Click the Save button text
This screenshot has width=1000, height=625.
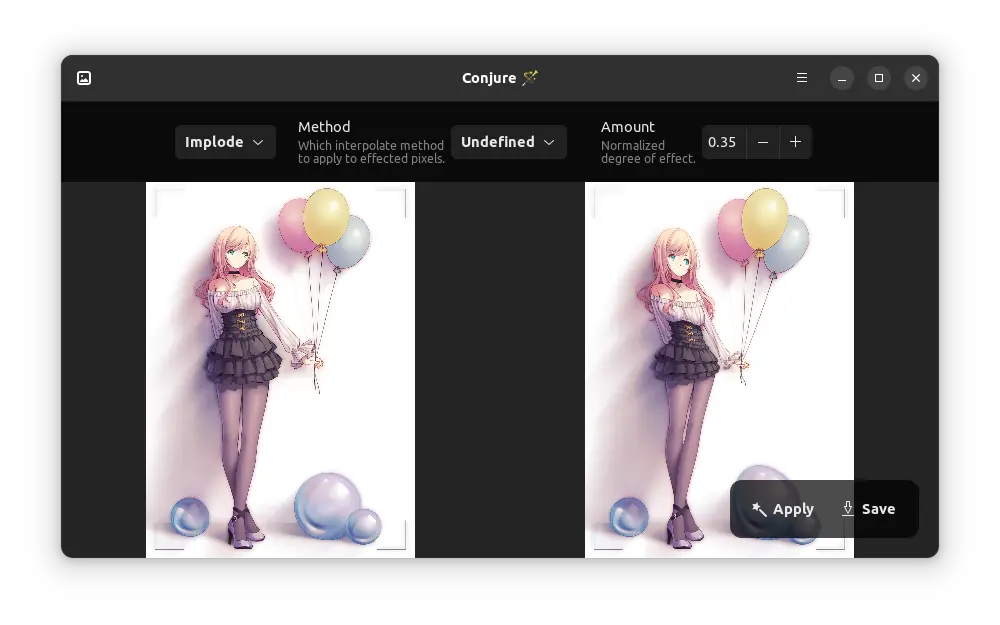coord(878,509)
